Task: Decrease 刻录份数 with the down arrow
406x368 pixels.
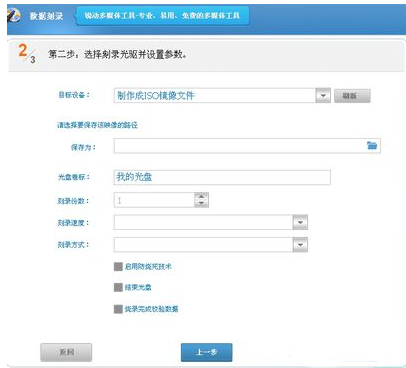Action: pos(201,203)
